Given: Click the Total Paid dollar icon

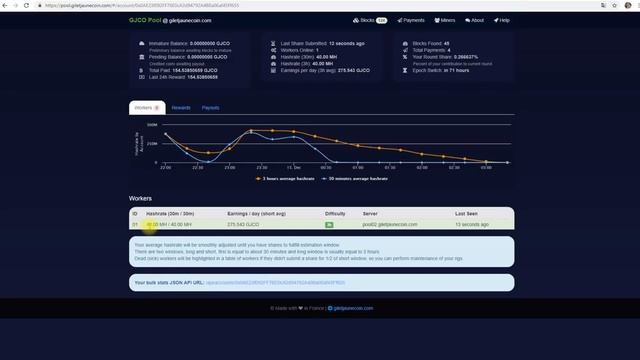Looking at the screenshot, I should (x=141, y=70).
